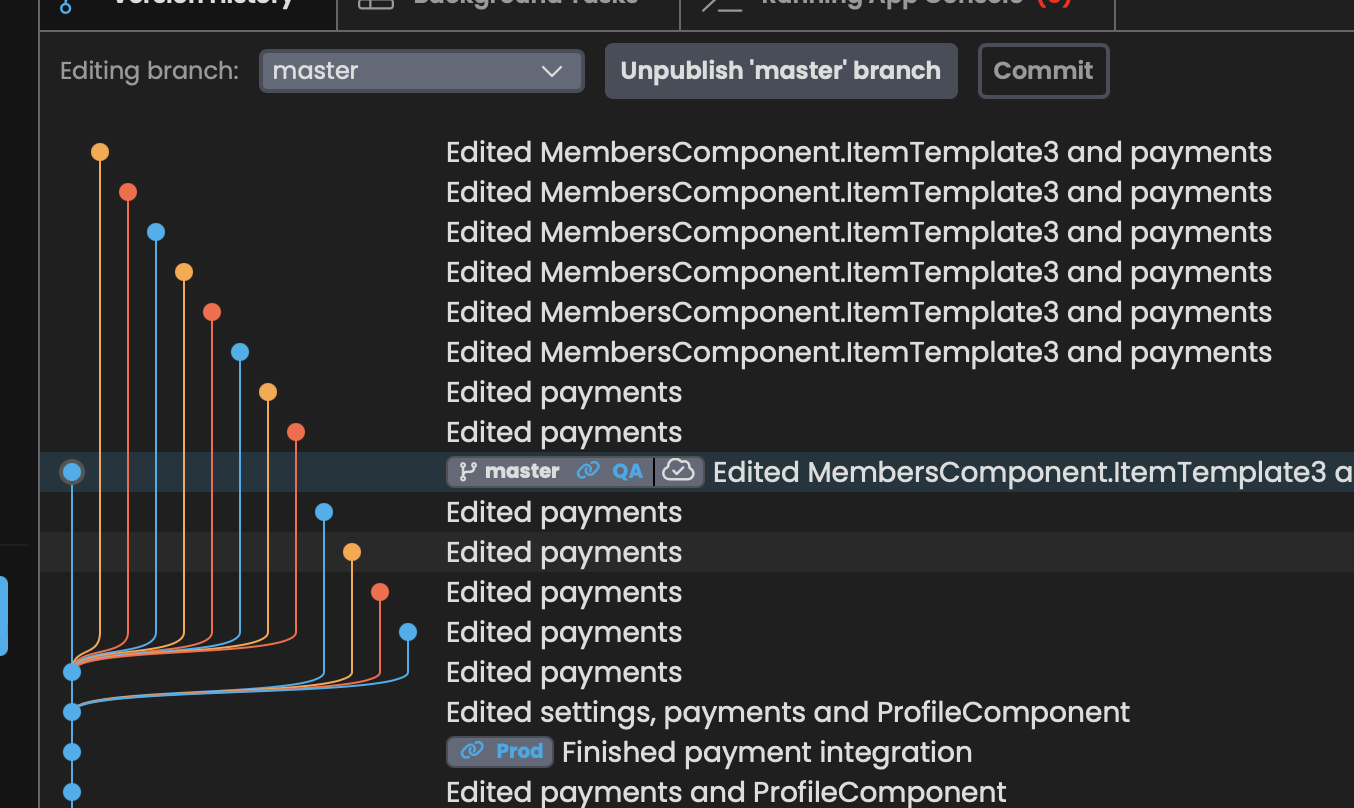The height and width of the screenshot is (808, 1354).
Task: Click the 'Editing branch:' label
Action: click(x=150, y=71)
